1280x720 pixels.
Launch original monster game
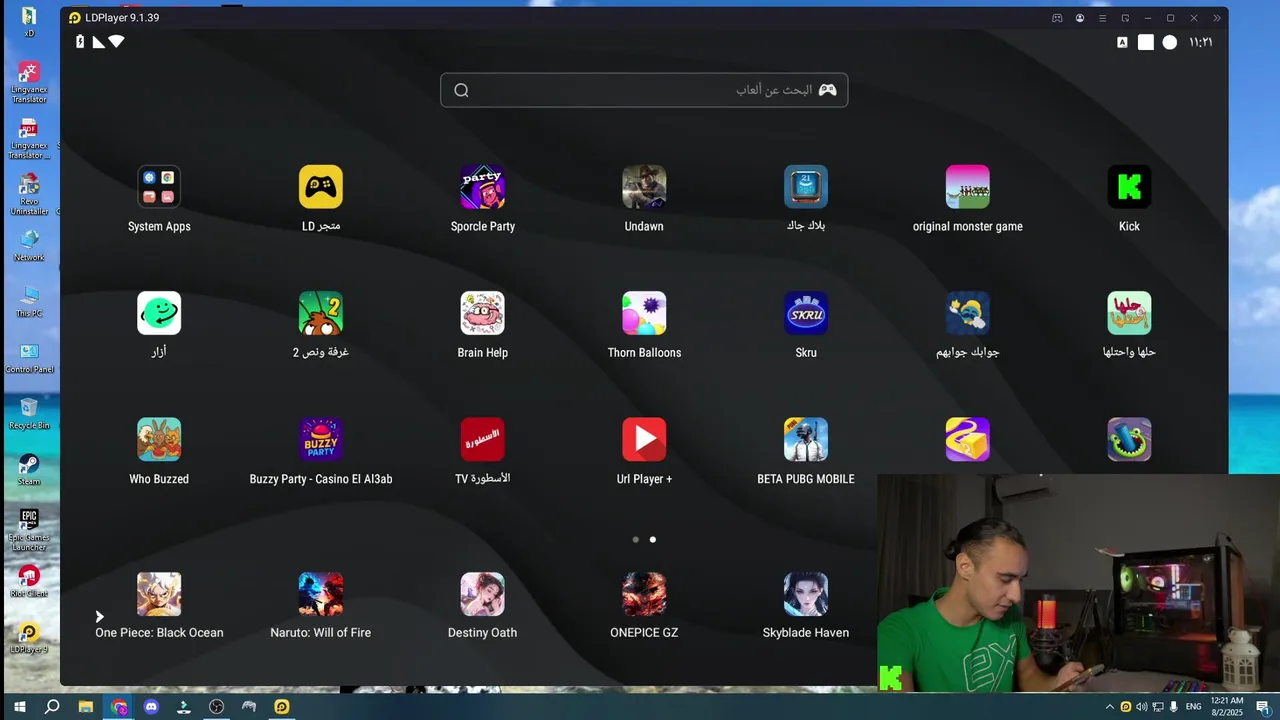tap(968, 187)
